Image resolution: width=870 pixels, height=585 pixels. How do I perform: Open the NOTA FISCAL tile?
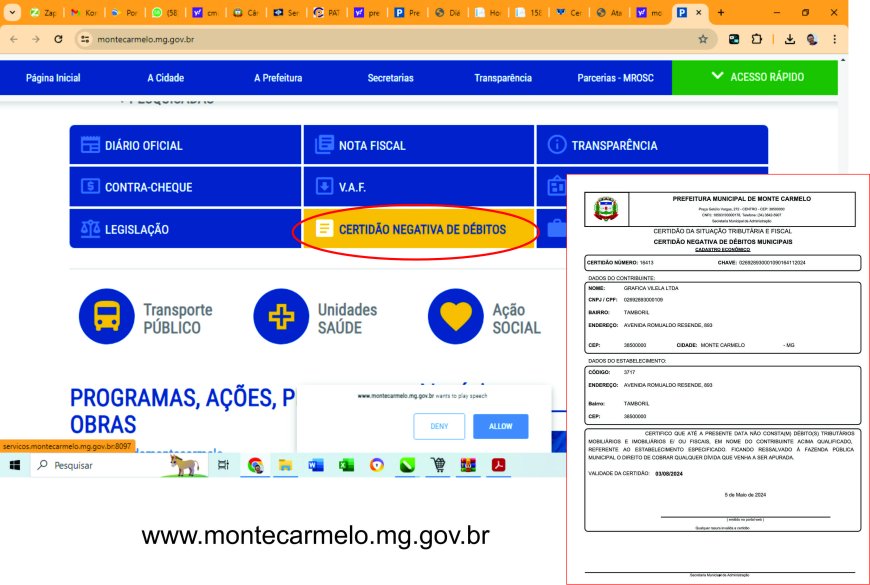419,145
